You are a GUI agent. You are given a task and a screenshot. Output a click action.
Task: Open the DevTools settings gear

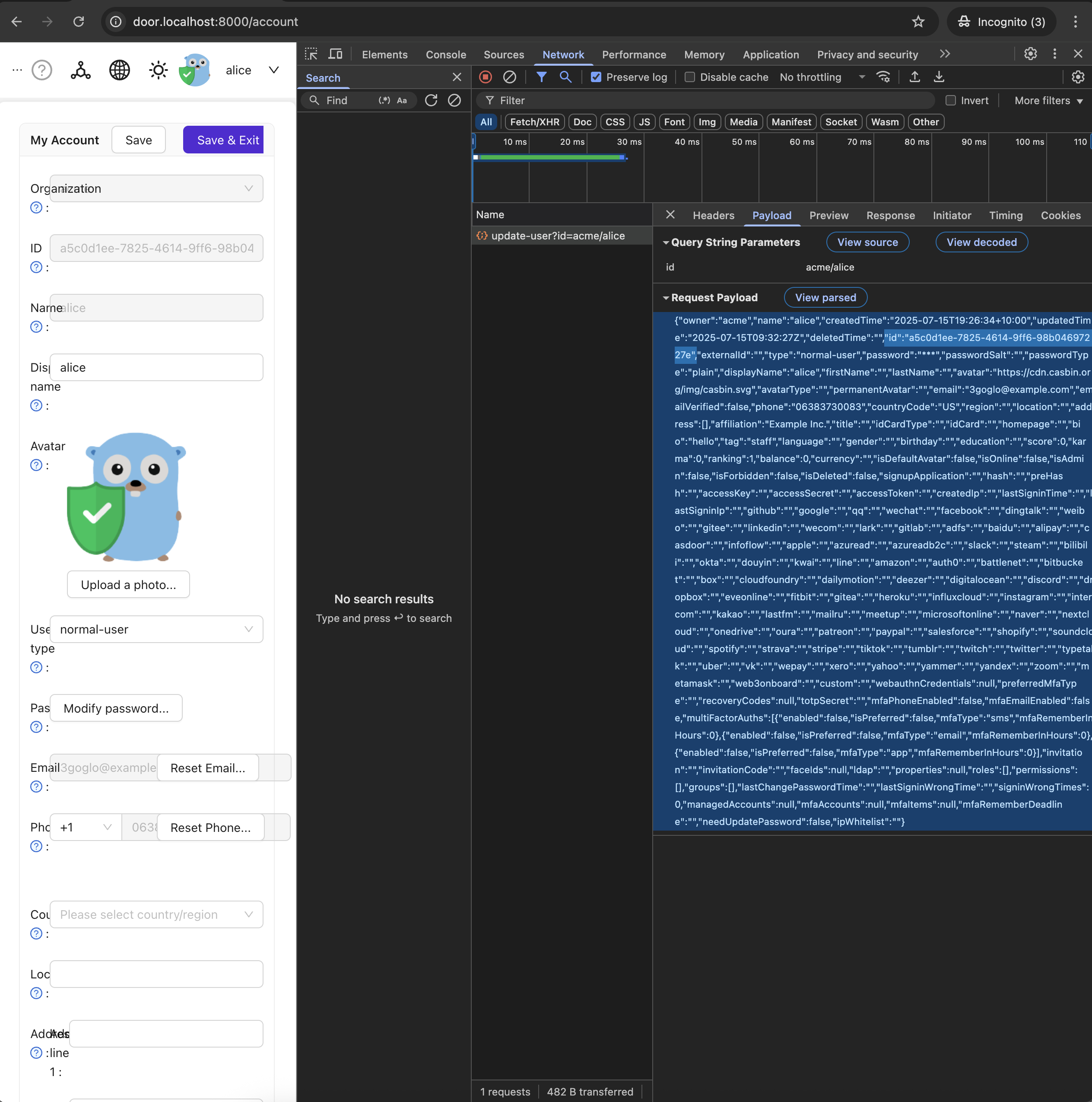[x=1030, y=54]
